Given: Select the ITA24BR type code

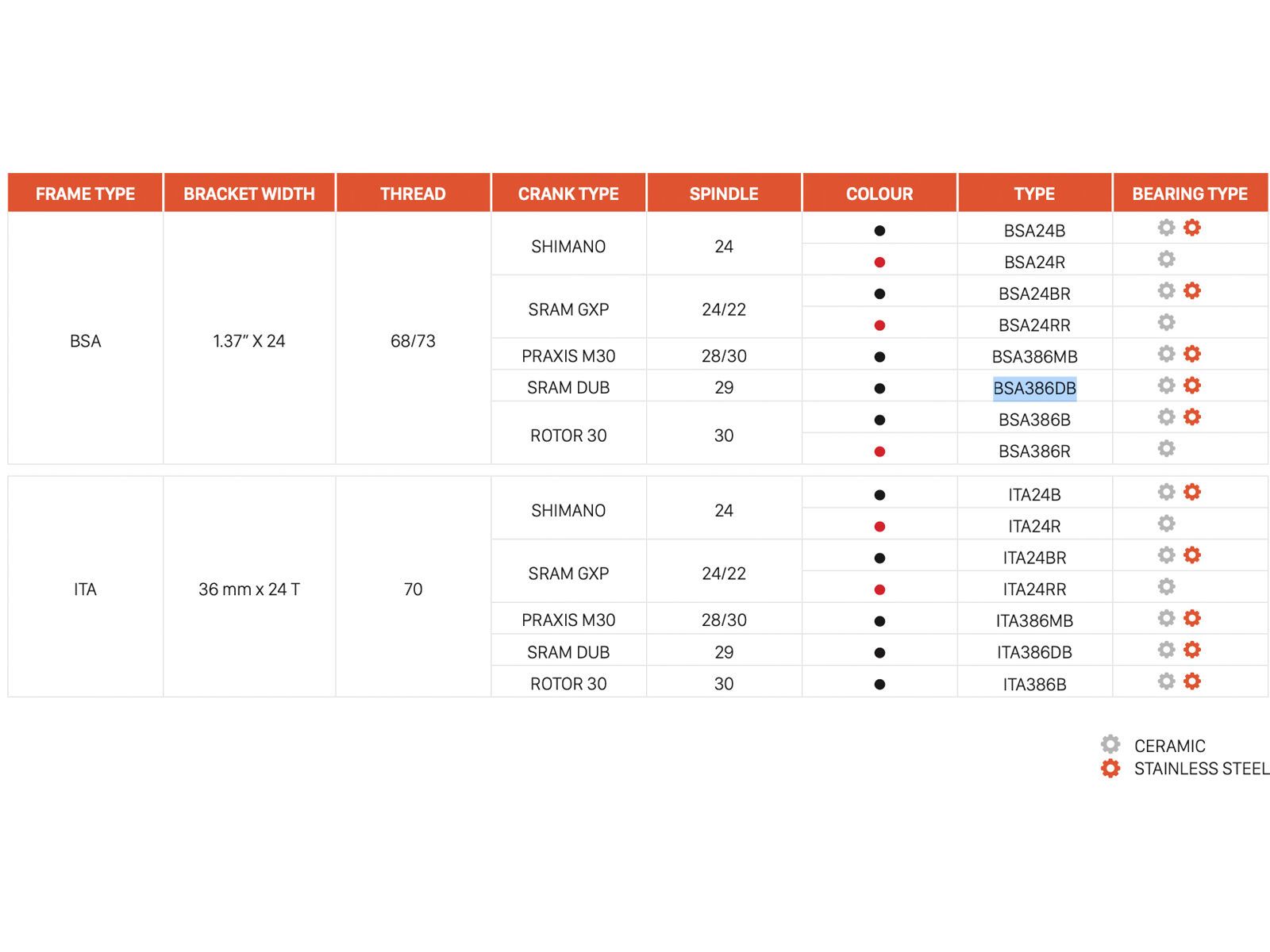Looking at the screenshot, I should 1034,558.
